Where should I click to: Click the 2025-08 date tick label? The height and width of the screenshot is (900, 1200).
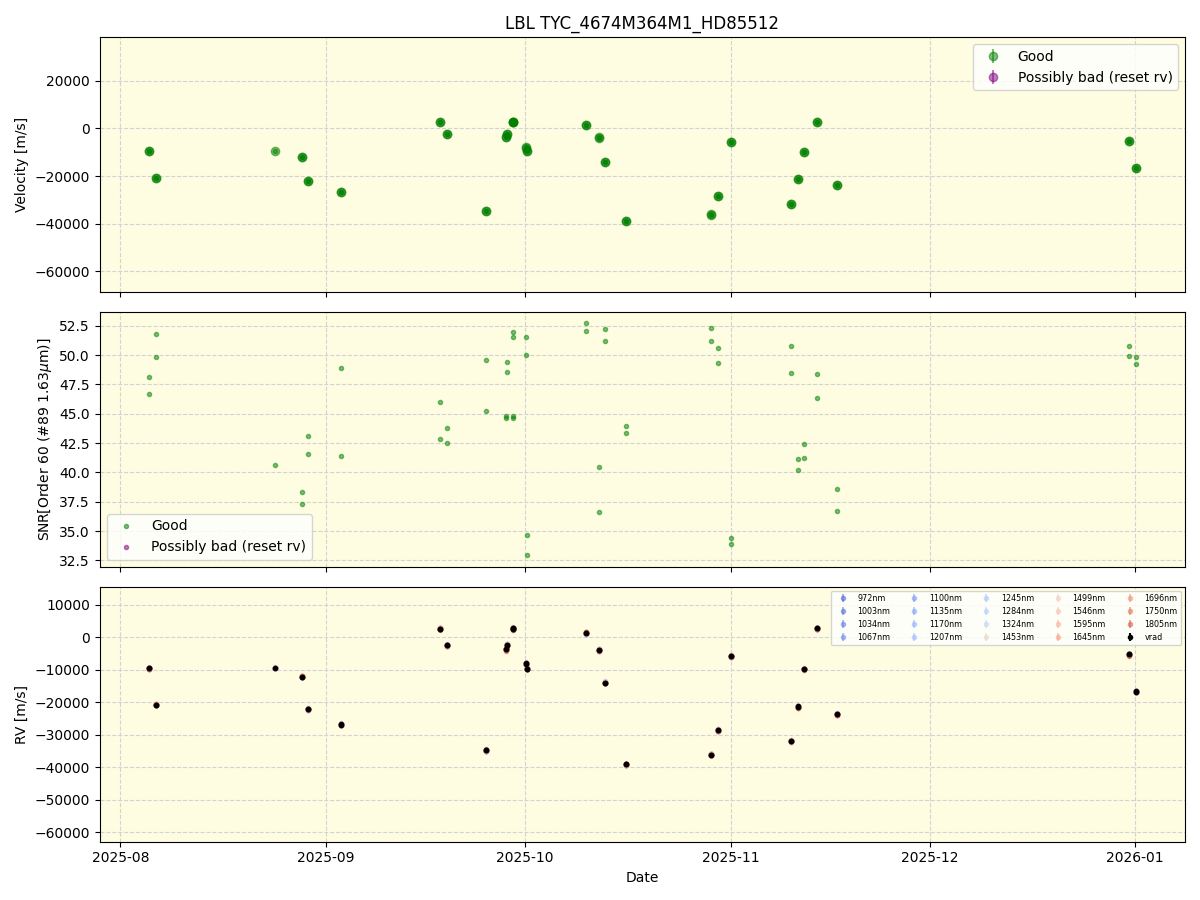tap(121, 856)
